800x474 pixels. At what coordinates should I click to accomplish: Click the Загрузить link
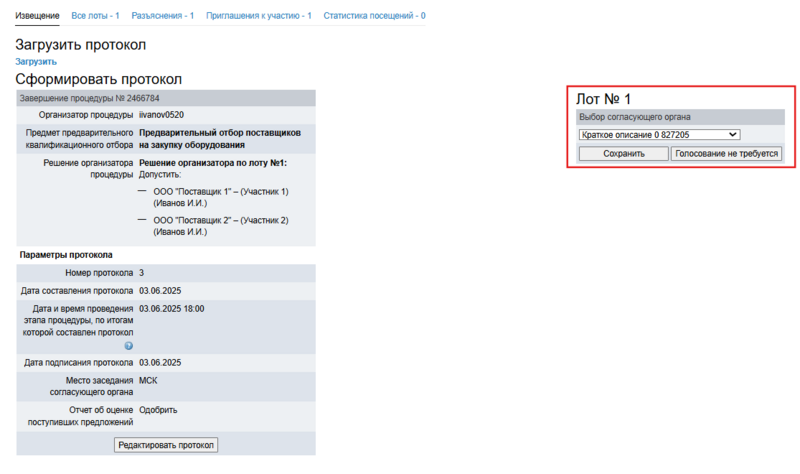tap(36, 61)
